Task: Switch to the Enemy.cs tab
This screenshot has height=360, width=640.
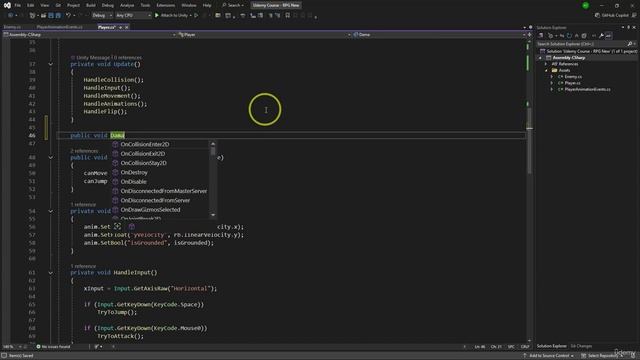Action: 12,27
